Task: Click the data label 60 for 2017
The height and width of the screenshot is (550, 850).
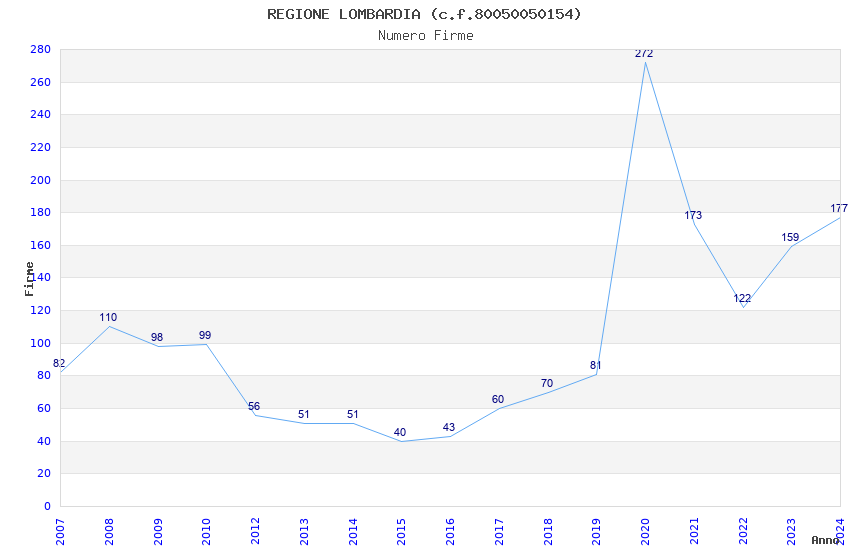Action: point(498,399)
